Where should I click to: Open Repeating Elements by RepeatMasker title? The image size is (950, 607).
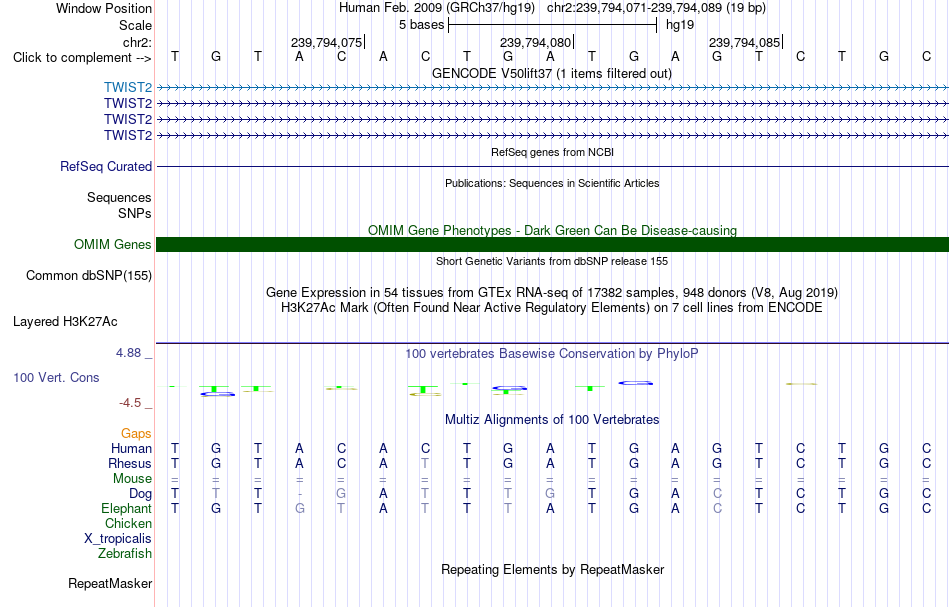[x=552, y=569]
